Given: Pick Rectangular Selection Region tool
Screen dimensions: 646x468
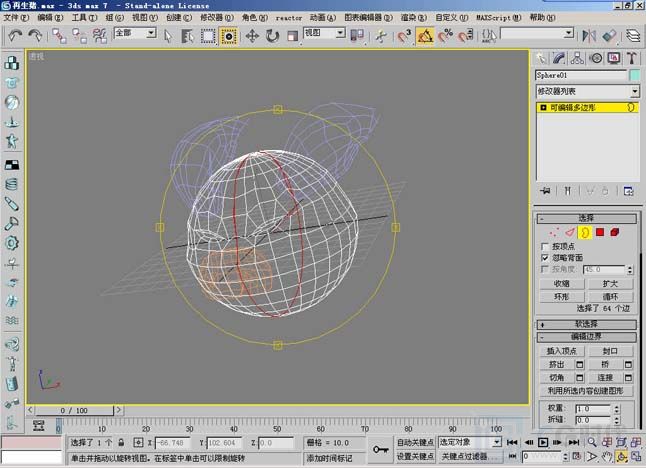Looking at the screenshot, I should (208, 36).
